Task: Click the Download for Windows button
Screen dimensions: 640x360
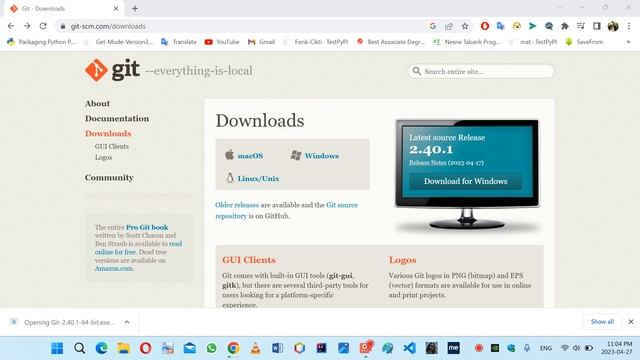Action: point(465,181)
